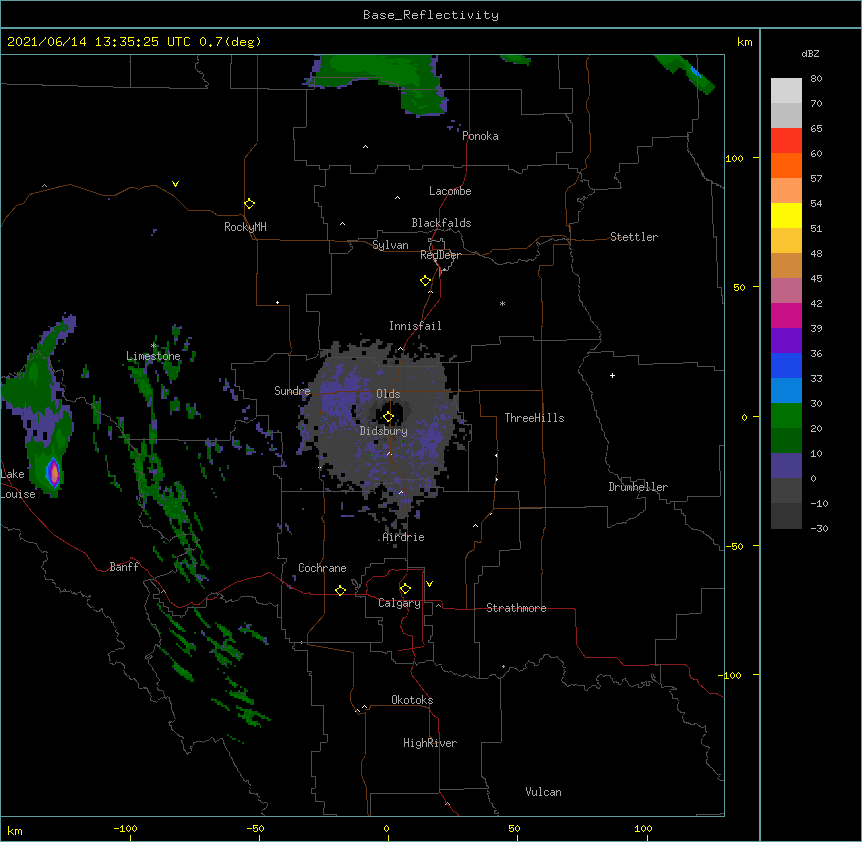Click the Blackfalds city label

click(x=441, y=223)
